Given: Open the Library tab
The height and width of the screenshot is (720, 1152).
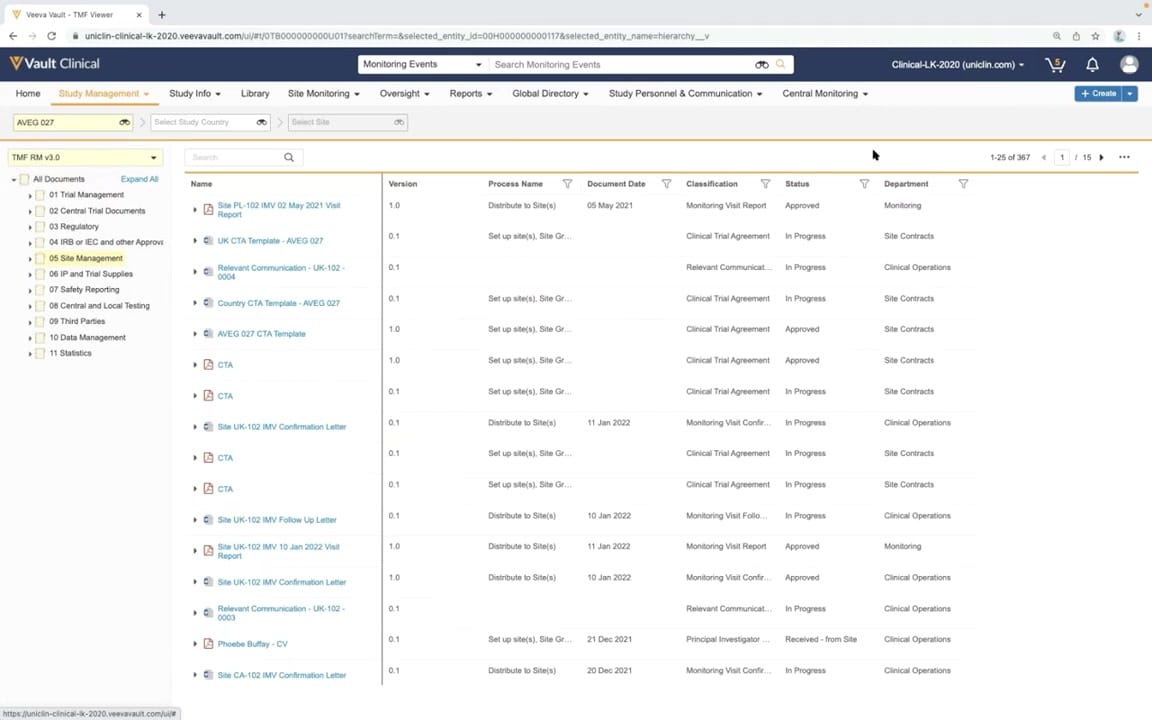Looking at the screenshot, I should [x=255, y=93].
